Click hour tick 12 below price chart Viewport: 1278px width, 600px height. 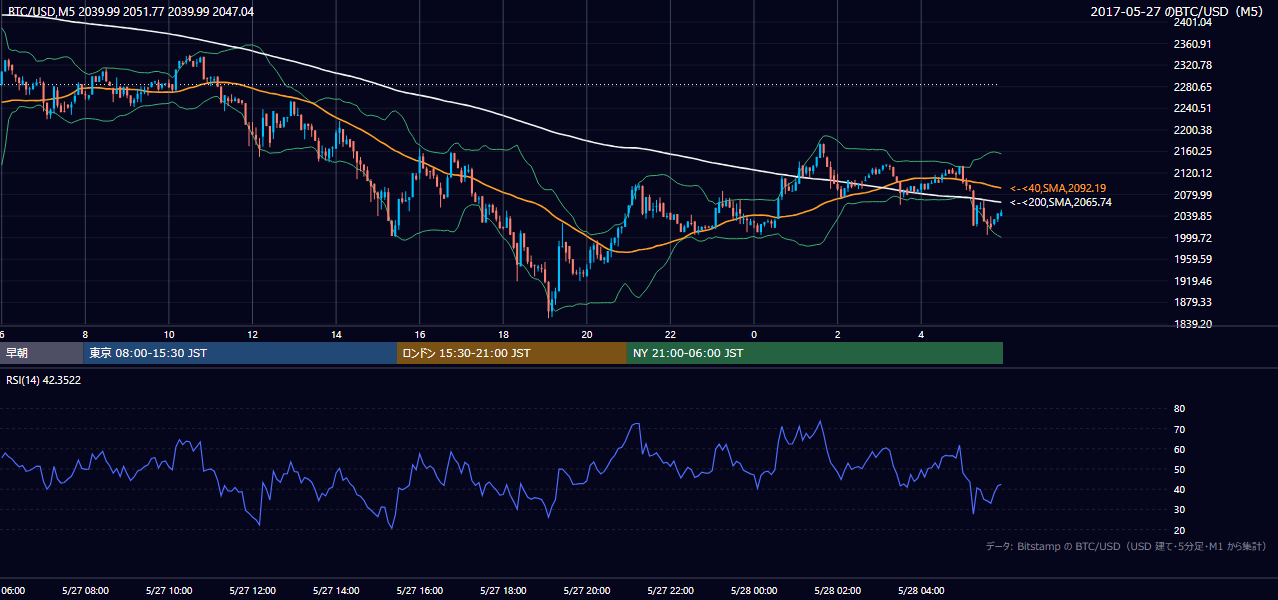click(x=252, y=334)
